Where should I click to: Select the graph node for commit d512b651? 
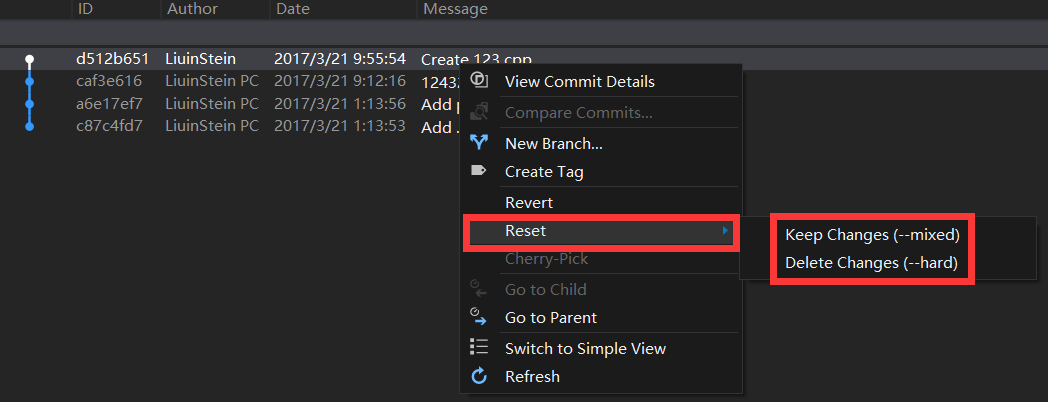pos(30,60)
